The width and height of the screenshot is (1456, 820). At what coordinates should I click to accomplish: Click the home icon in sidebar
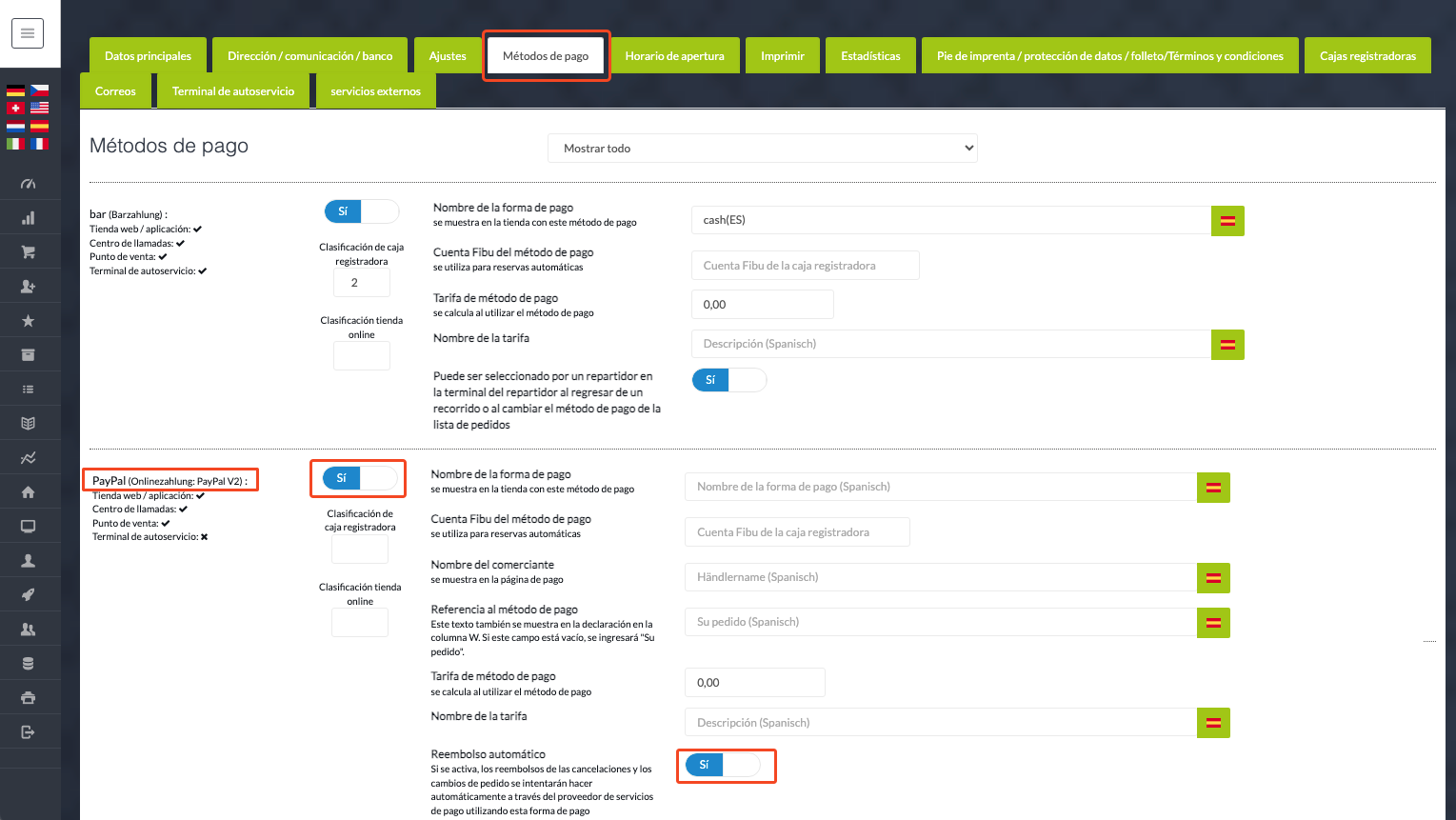(29, 492)
